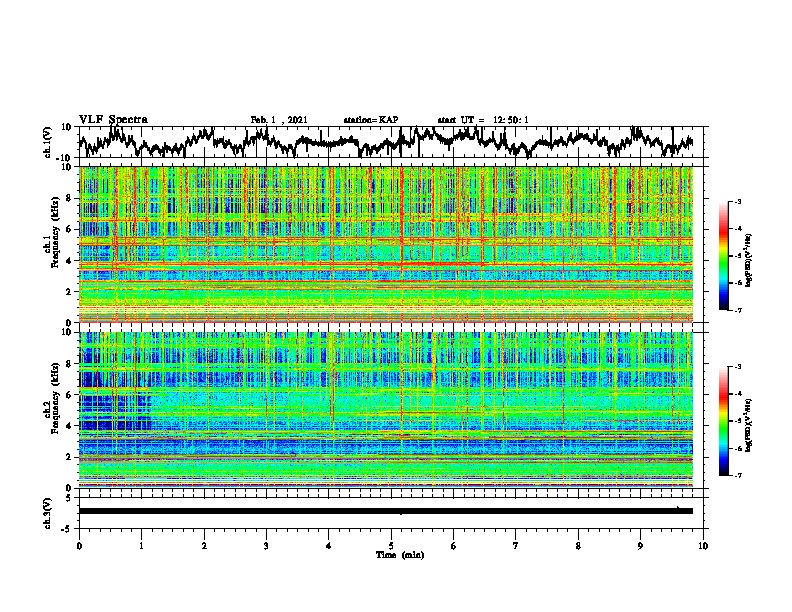The width and height of the screenshot is (792, 612).
Task: Click time-axis tick label "6"
Action: point(454,546)
